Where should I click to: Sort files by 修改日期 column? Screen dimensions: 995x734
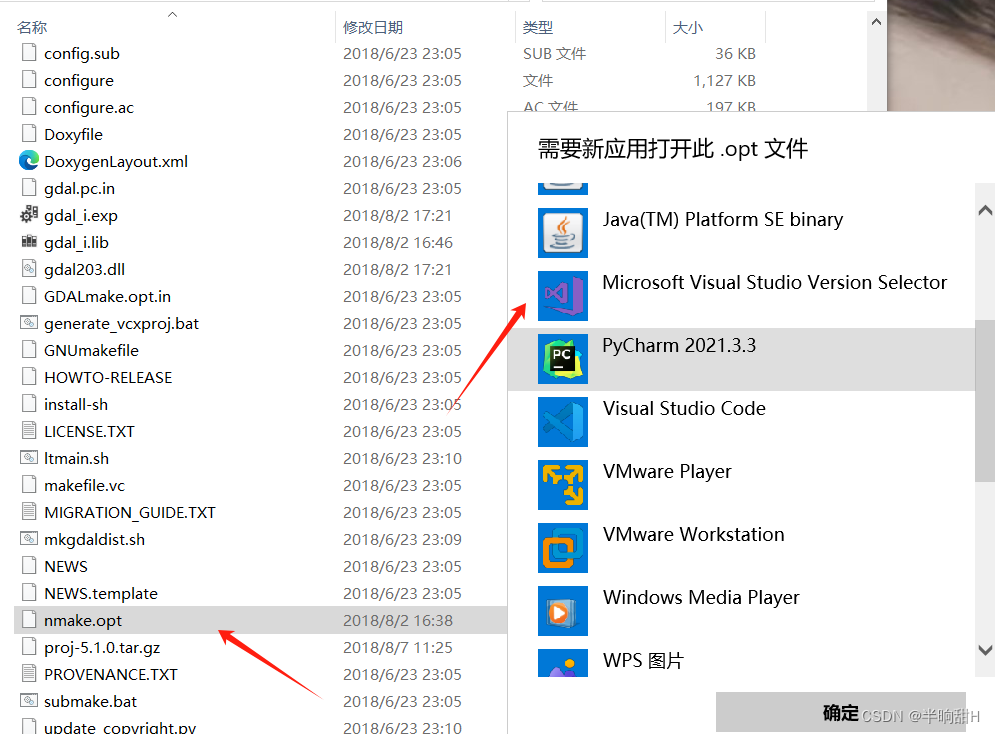coord(373,26)
